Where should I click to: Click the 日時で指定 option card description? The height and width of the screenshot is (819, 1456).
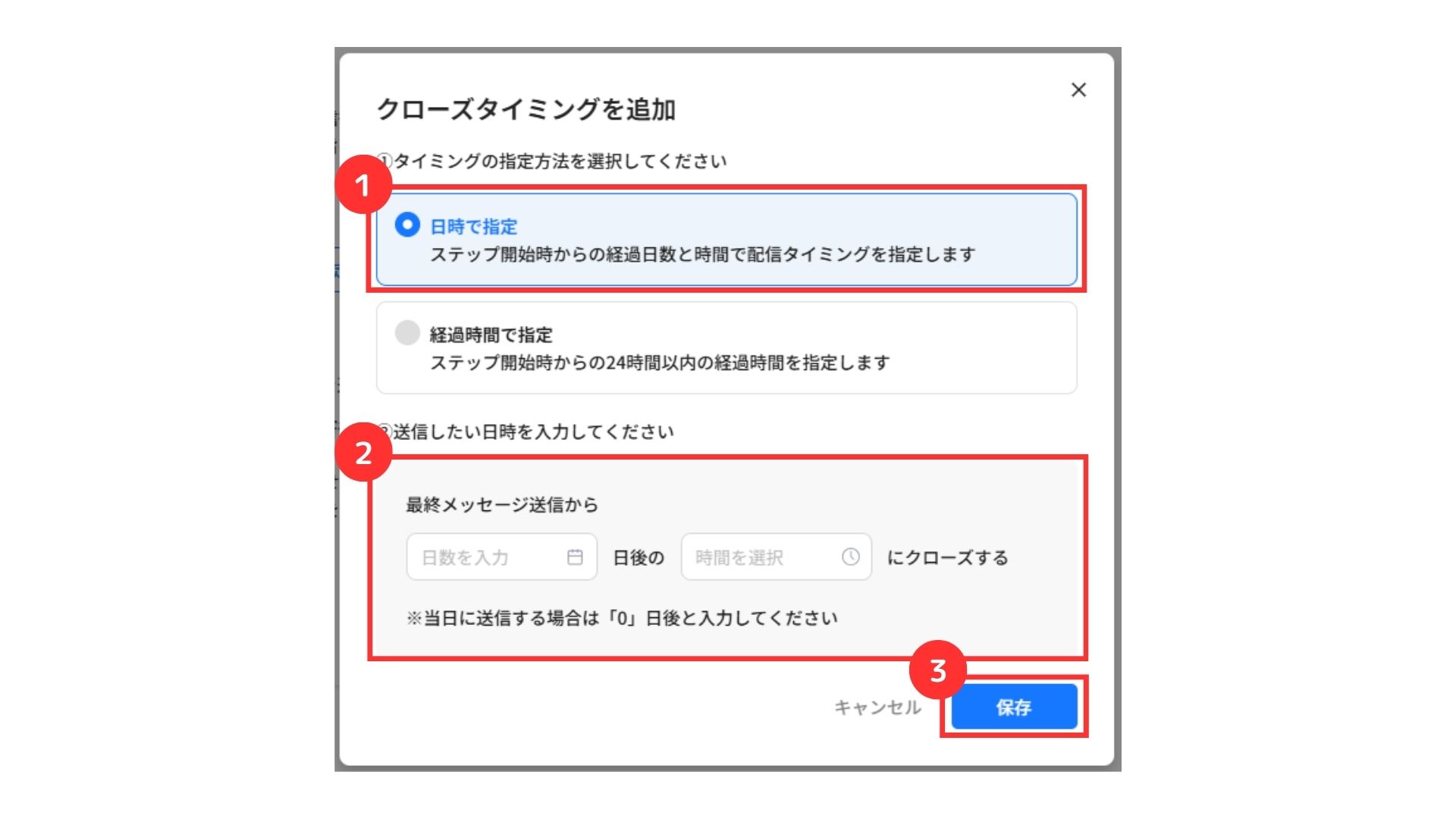[x=702, y=255]
